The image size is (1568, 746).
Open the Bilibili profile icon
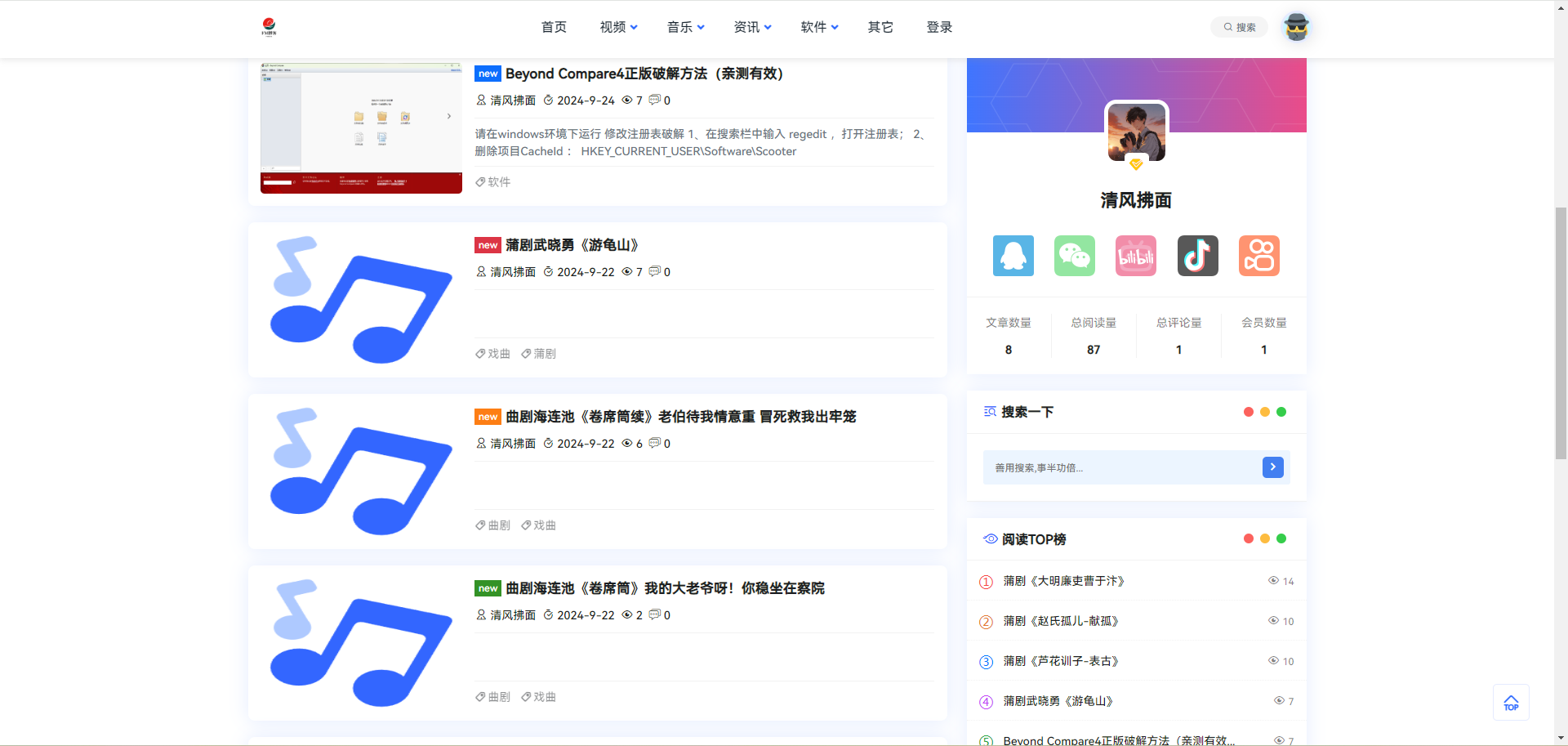click(1136, 256)
